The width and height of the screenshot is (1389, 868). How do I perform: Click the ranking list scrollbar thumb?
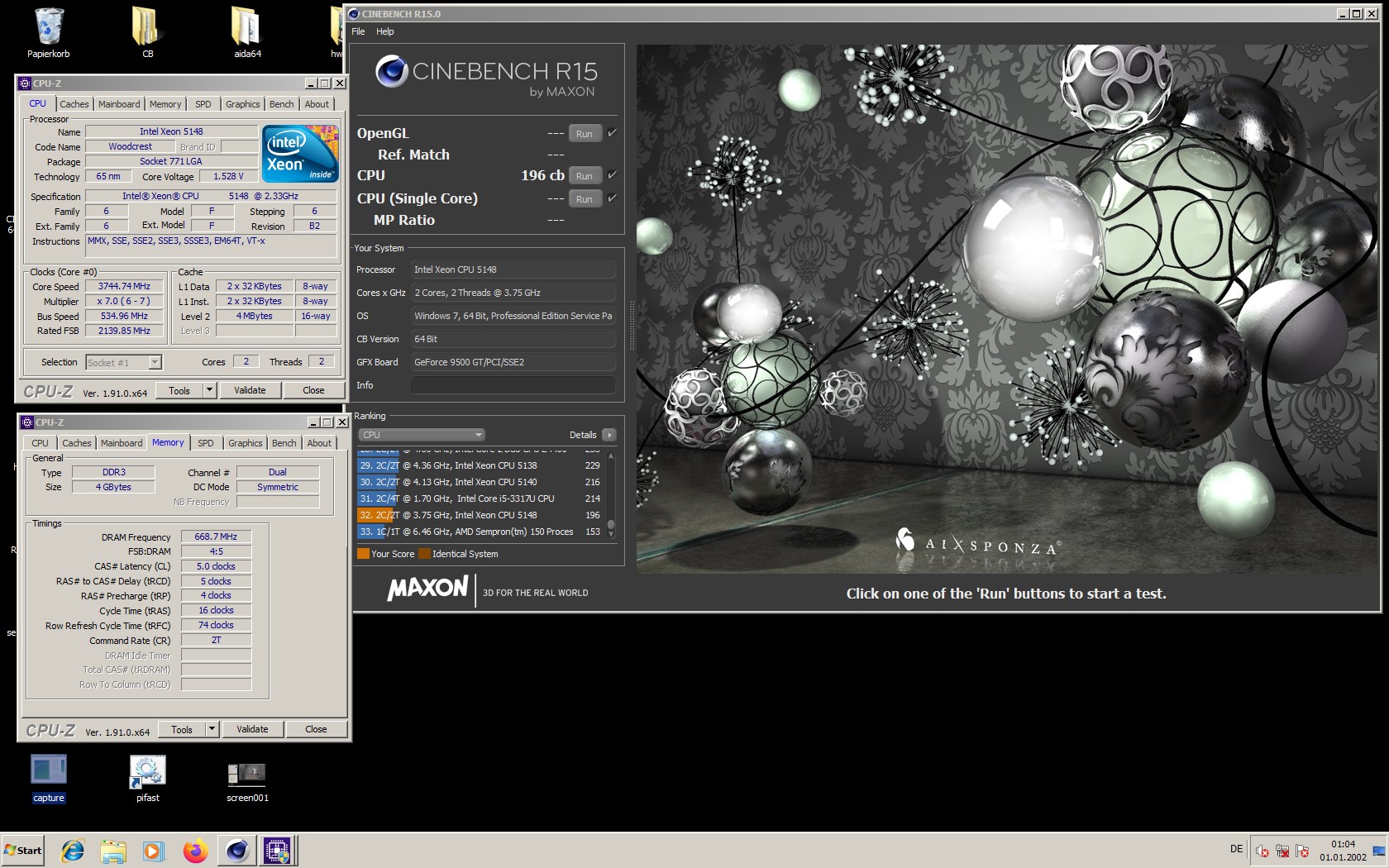[x=611, y=524]
